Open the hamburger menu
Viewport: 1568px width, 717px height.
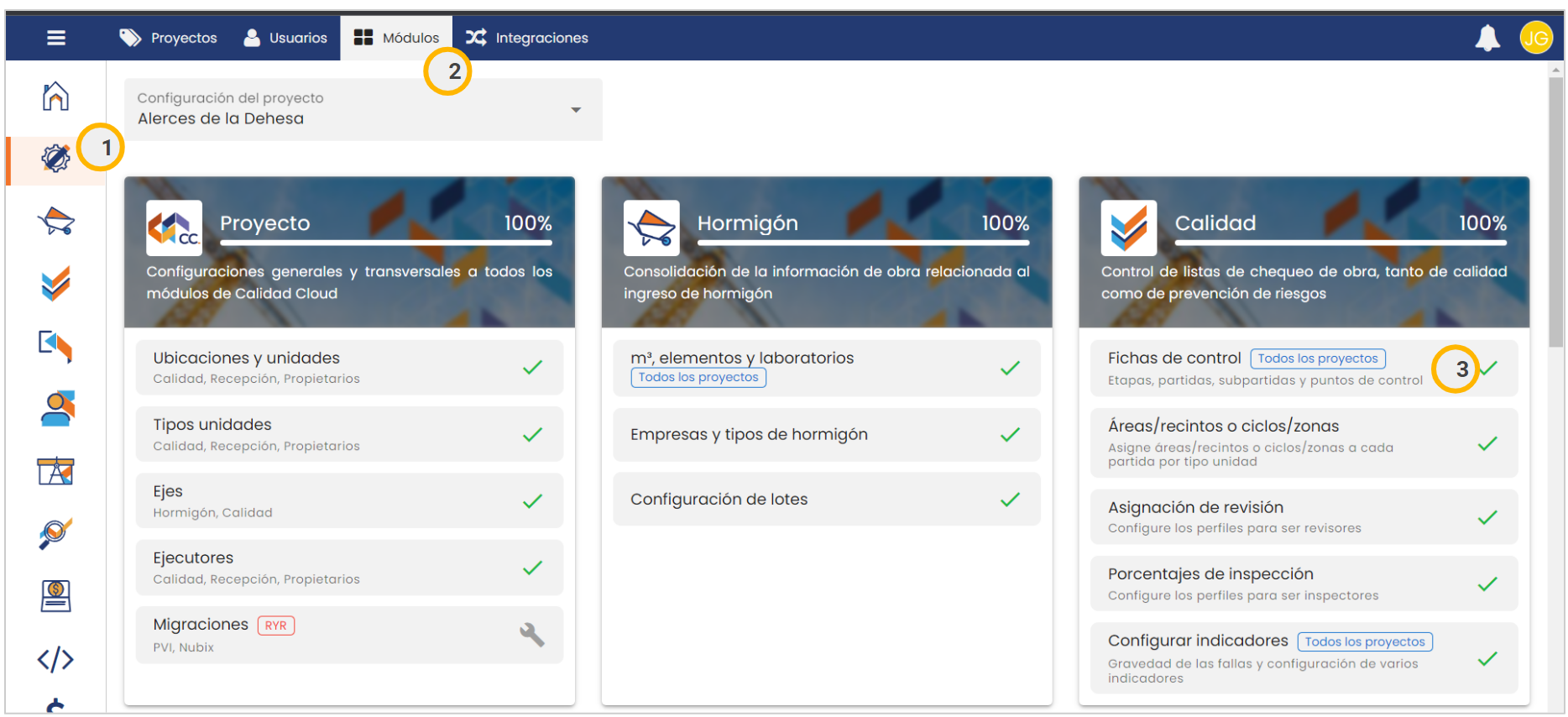click(x=56, y=38)
